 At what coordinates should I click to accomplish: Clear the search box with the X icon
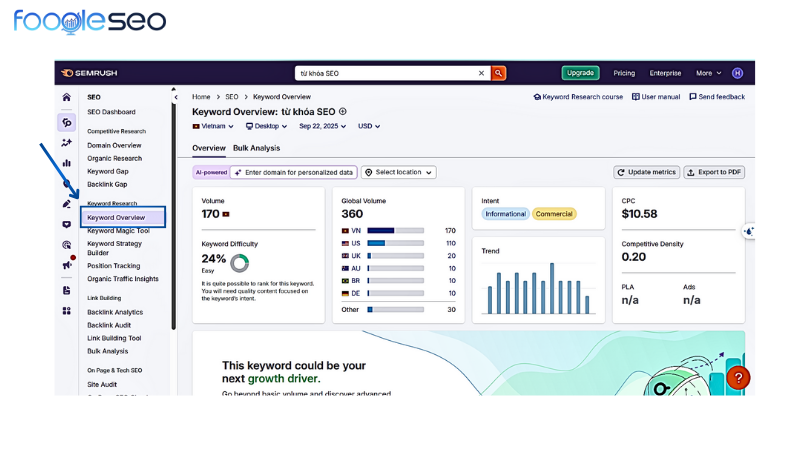pos(481,73)
